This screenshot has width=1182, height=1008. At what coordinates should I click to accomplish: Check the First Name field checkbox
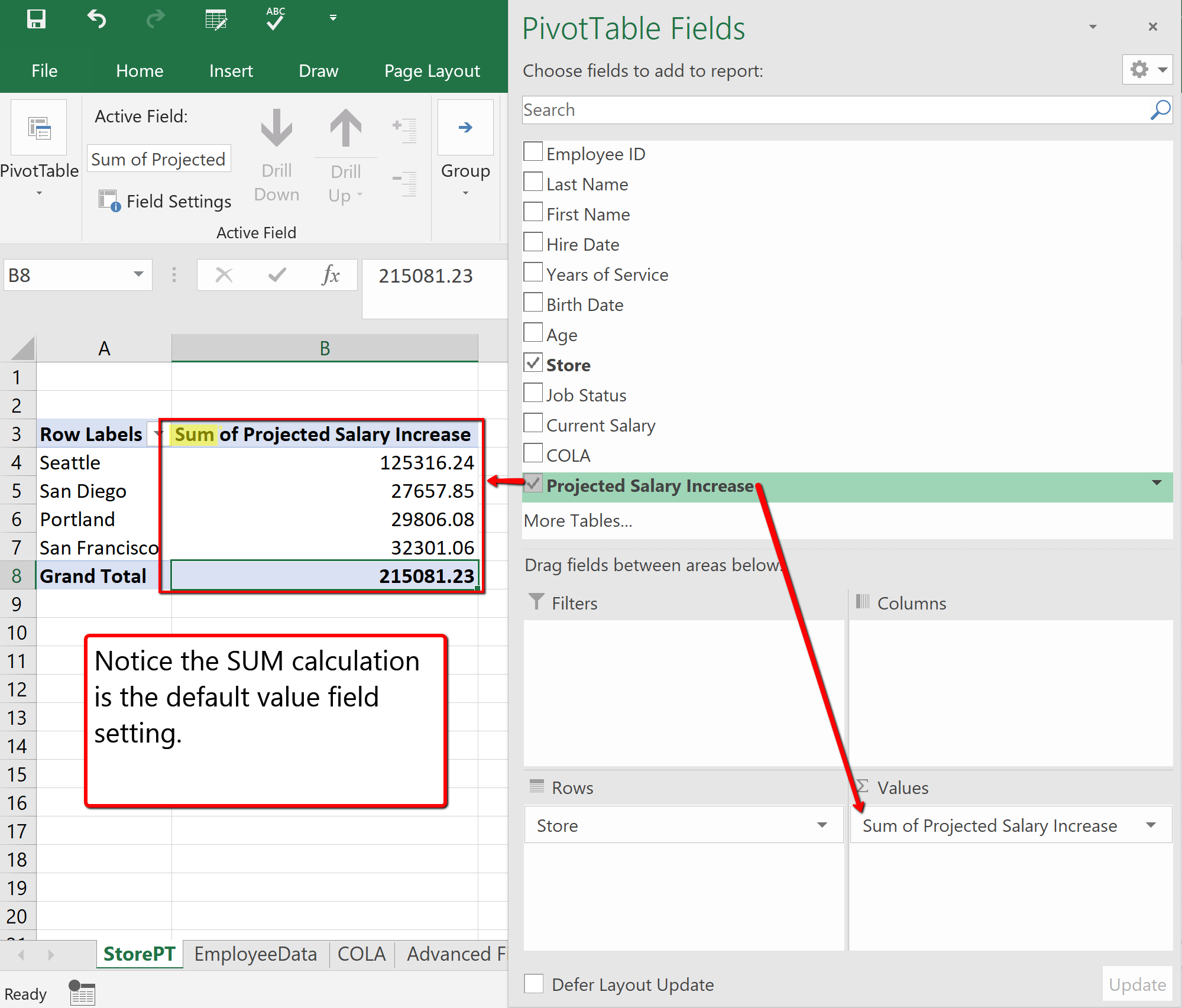(533, 212)
